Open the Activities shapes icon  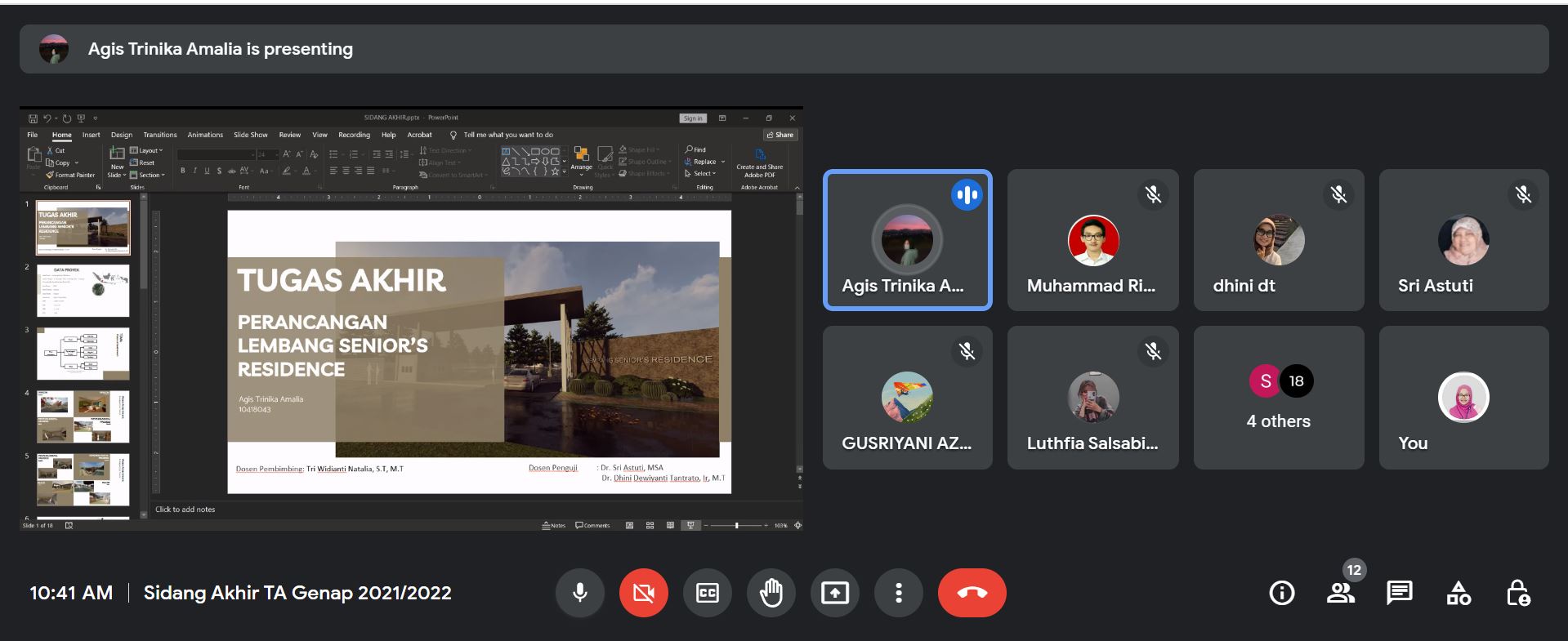1459,593
